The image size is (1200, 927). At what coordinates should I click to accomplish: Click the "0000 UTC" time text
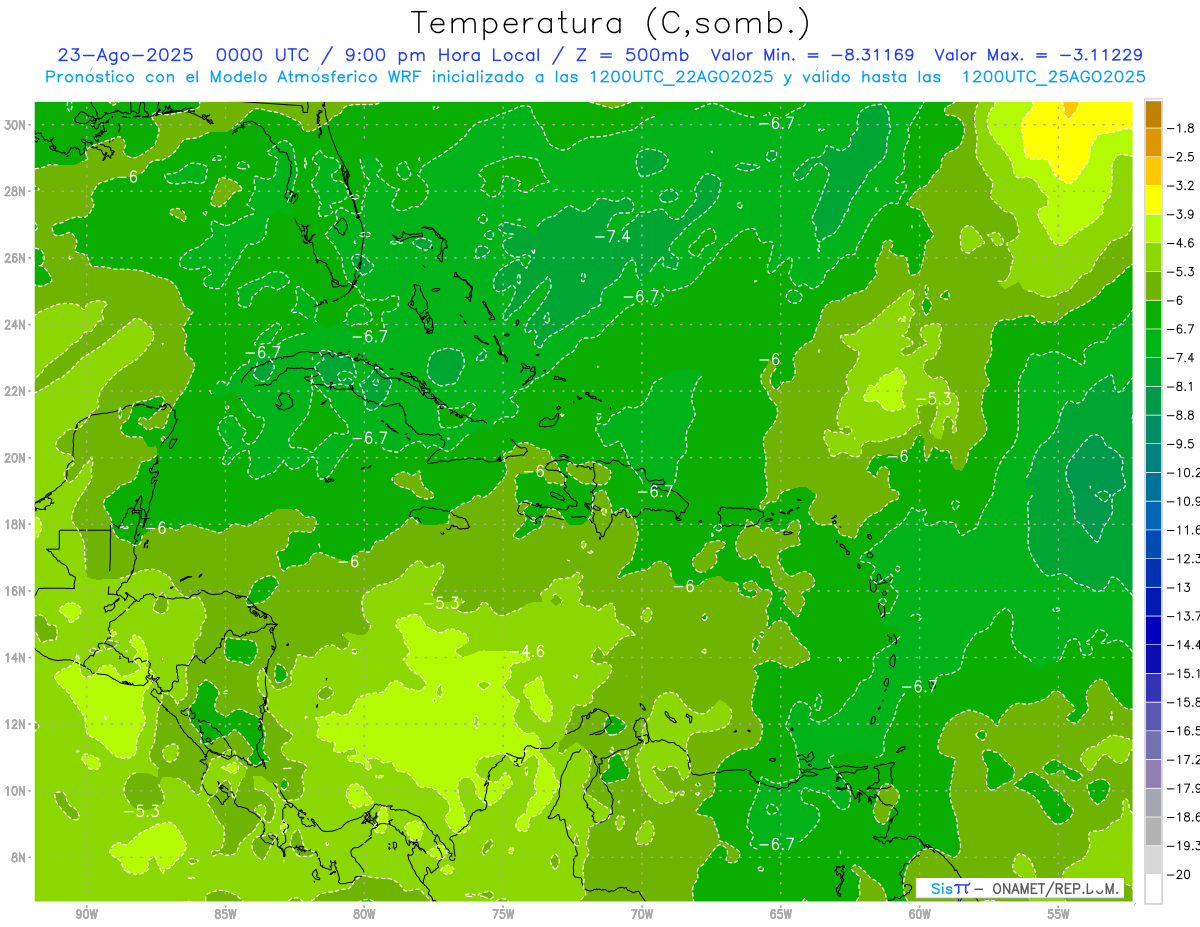(265, 55)
